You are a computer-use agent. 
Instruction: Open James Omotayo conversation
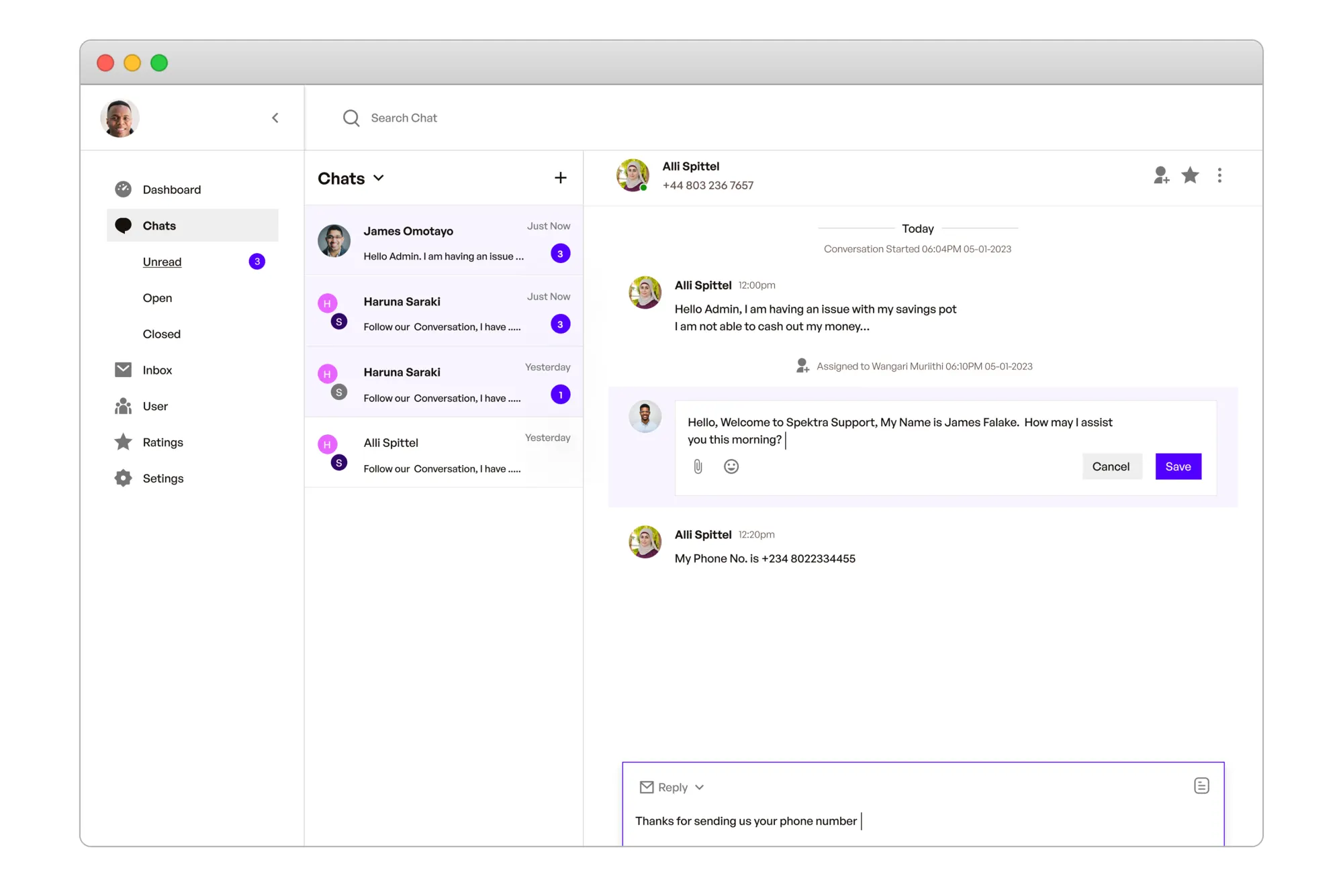[444, 240]
